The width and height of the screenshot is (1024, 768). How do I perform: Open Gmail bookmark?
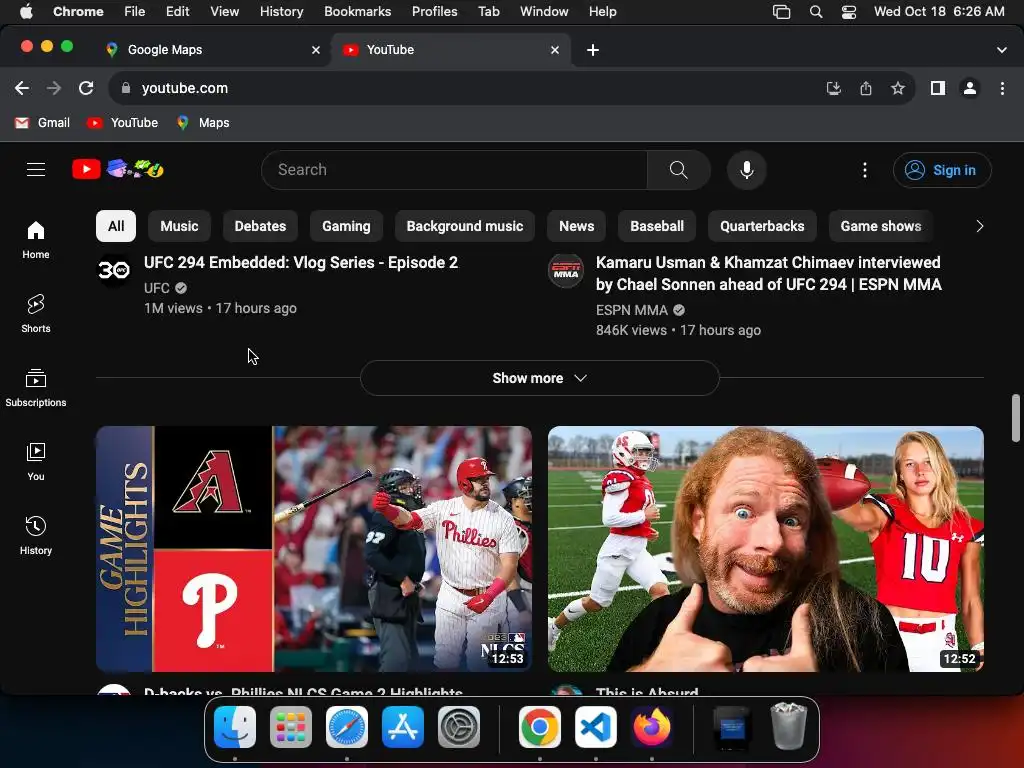point(43,123)
